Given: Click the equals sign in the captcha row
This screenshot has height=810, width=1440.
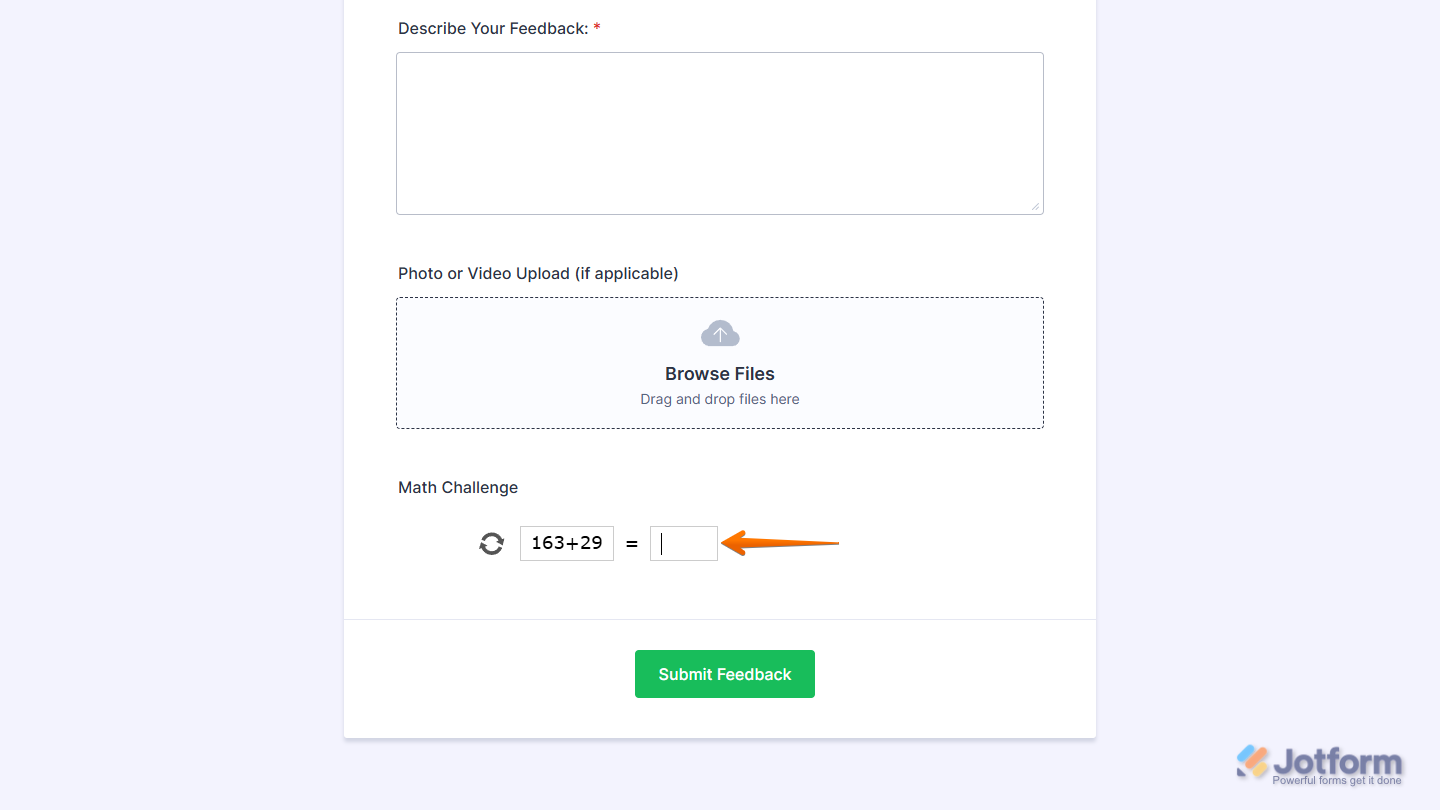Looking at the screenshot, I should click(632, 543).
